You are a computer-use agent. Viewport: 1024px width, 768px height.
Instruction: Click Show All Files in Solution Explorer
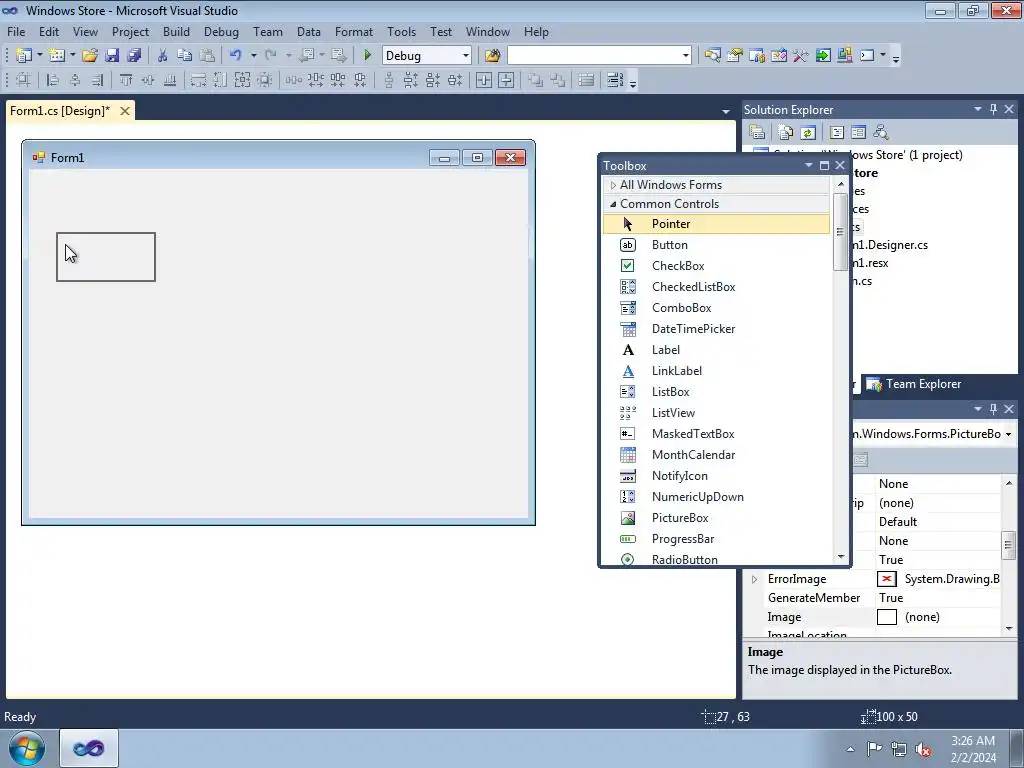[786, 133]
